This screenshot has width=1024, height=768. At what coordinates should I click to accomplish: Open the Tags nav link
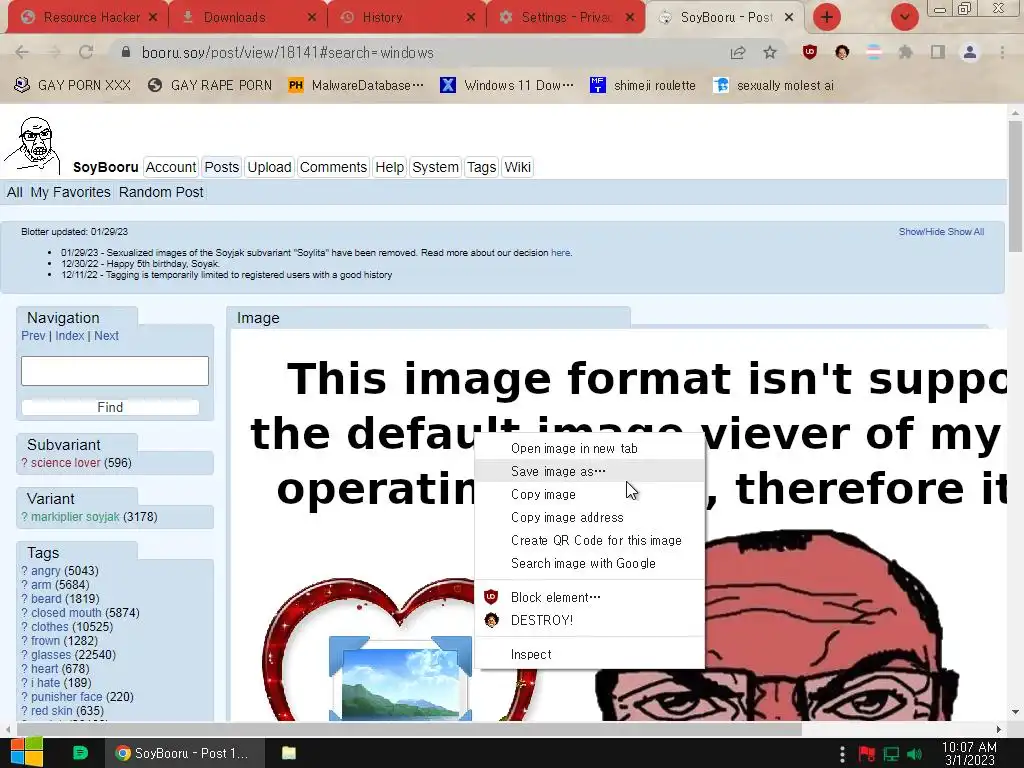click(481, 167)
